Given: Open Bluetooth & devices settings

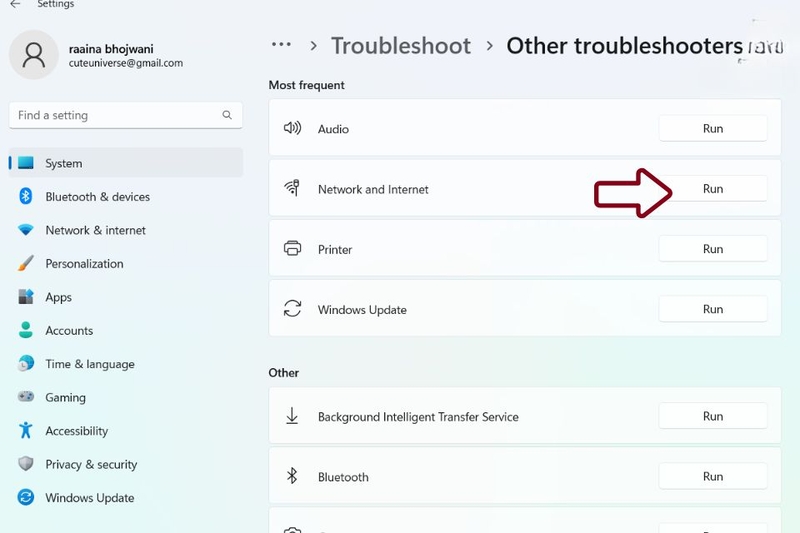Looking at the screenshot, I should (126, 197).
